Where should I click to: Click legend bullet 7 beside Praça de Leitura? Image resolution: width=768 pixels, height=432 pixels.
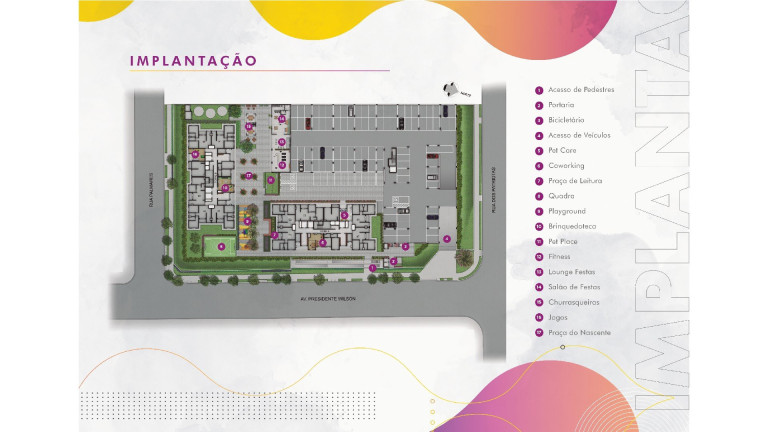[x=539, y=181]
